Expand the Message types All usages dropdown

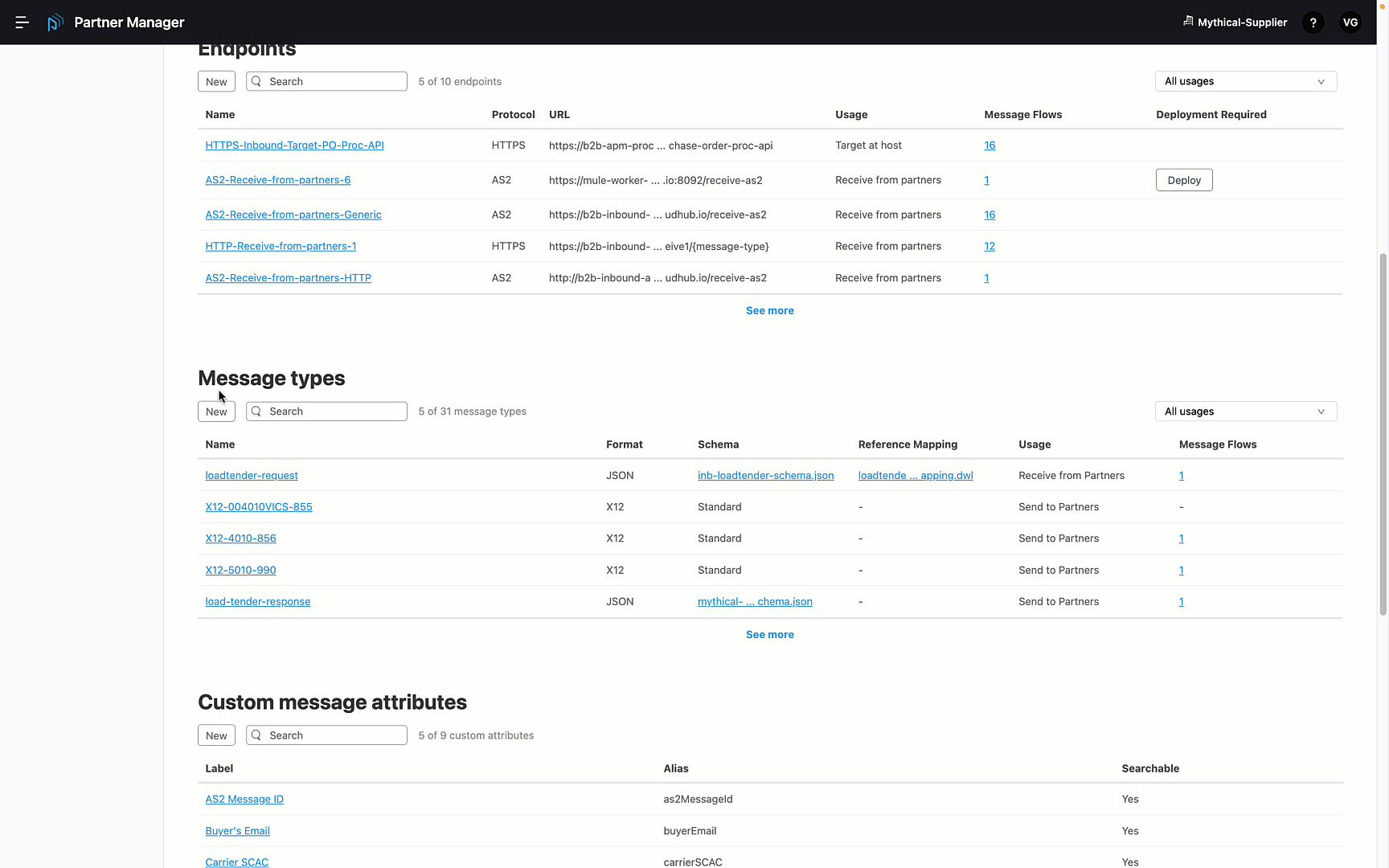[x=1246, y=411]
